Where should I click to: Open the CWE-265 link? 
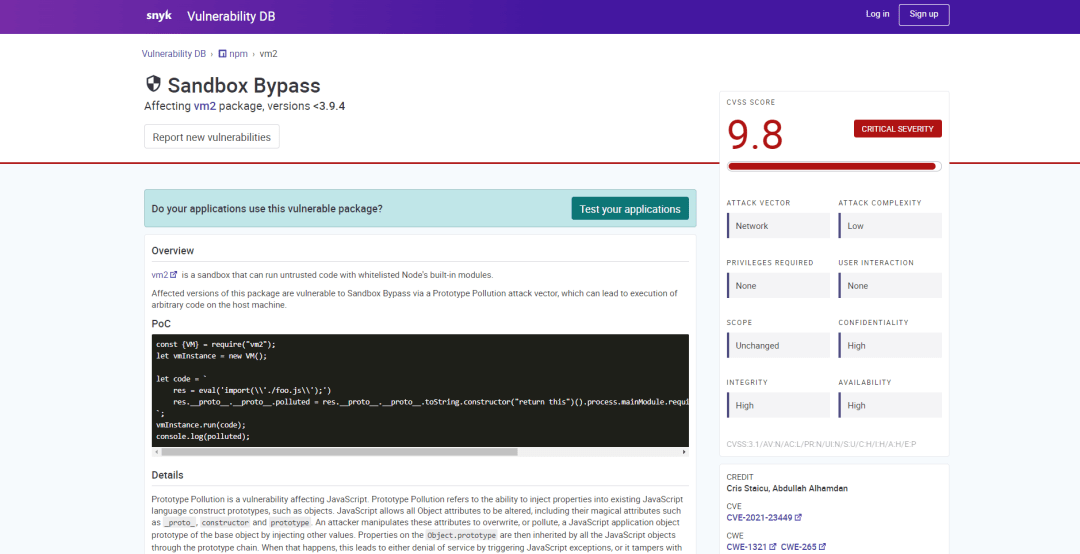(798, 547)
